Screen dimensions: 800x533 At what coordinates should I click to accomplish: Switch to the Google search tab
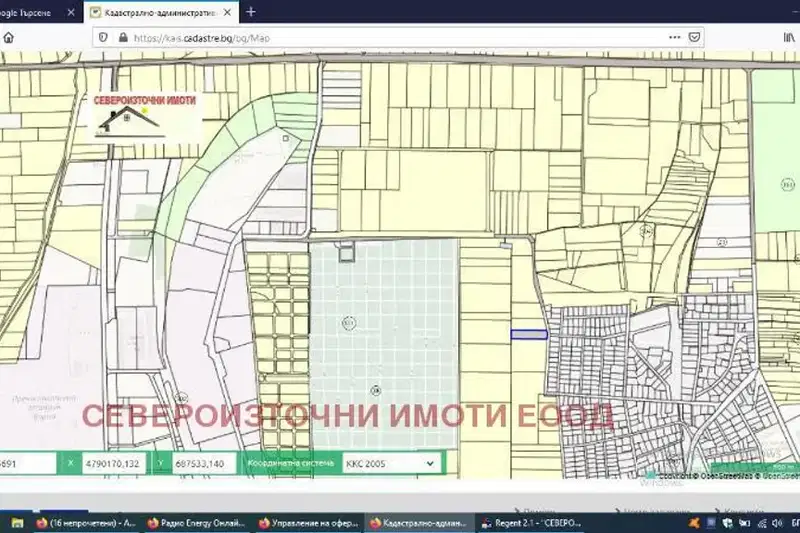[x=31, y=13]
